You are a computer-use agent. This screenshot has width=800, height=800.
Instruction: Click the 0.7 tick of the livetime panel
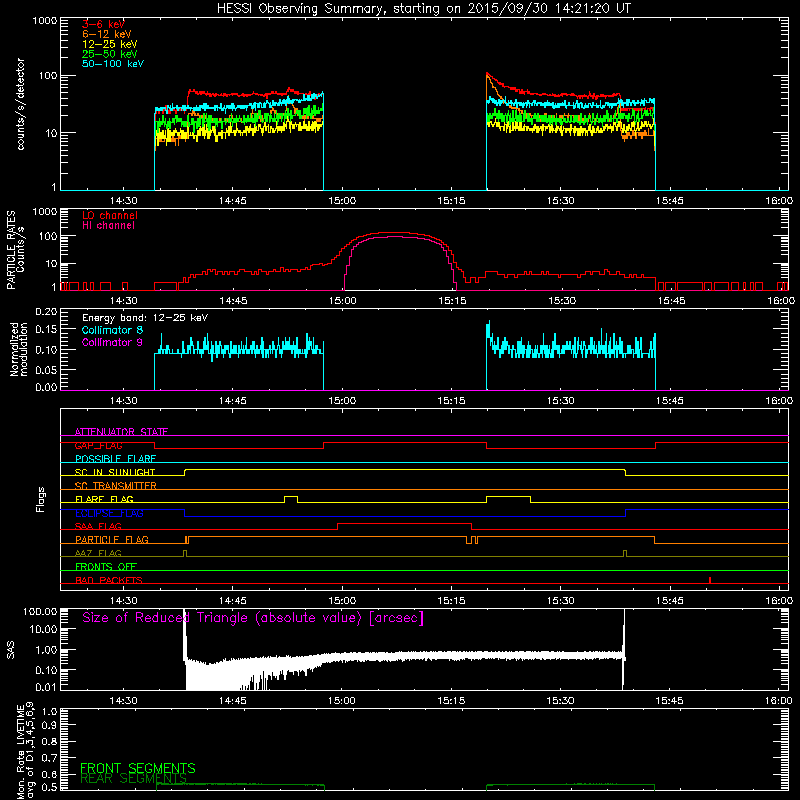tap(49, 758)
